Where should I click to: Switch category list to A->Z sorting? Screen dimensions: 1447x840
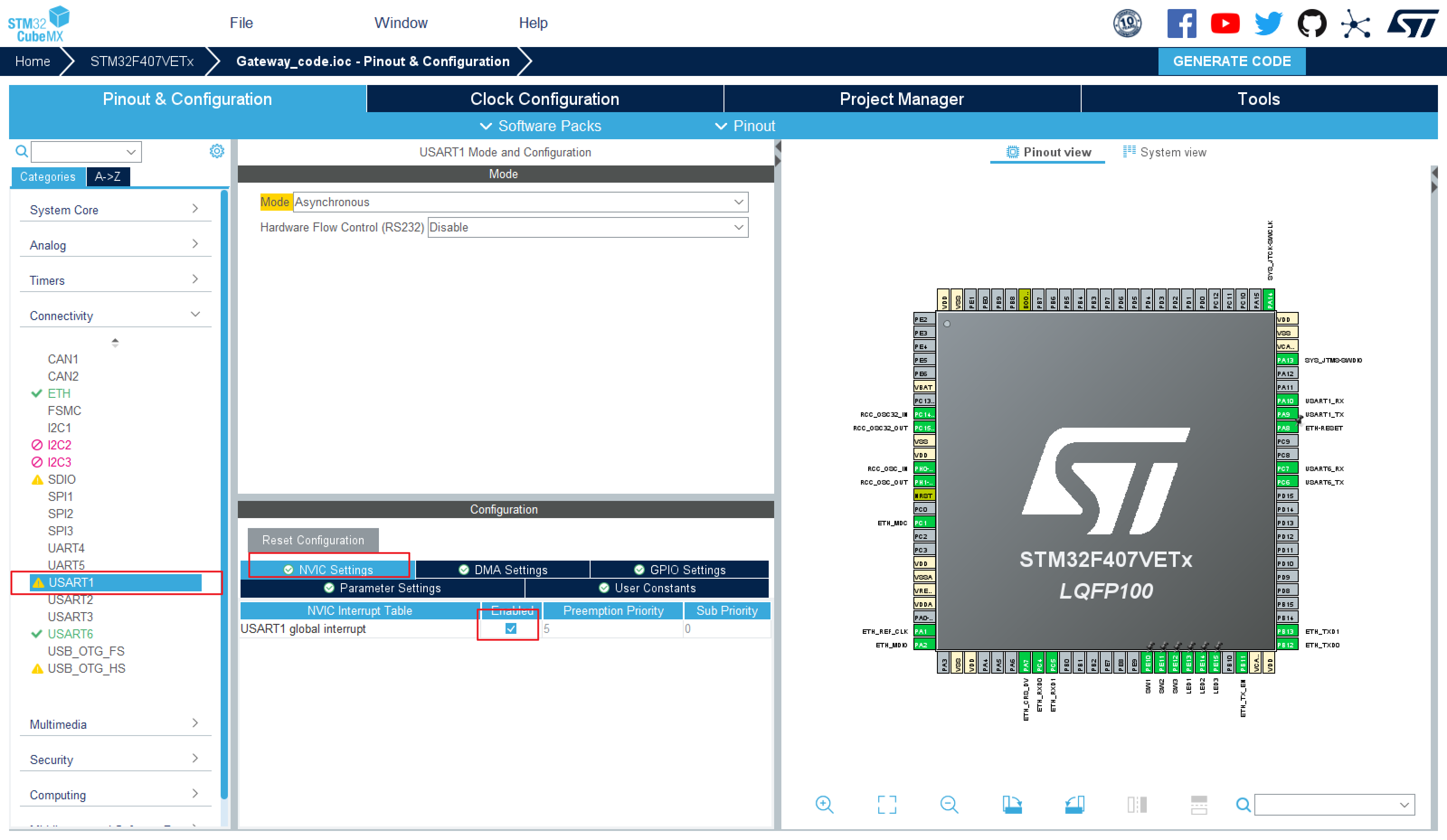point(107,177)
